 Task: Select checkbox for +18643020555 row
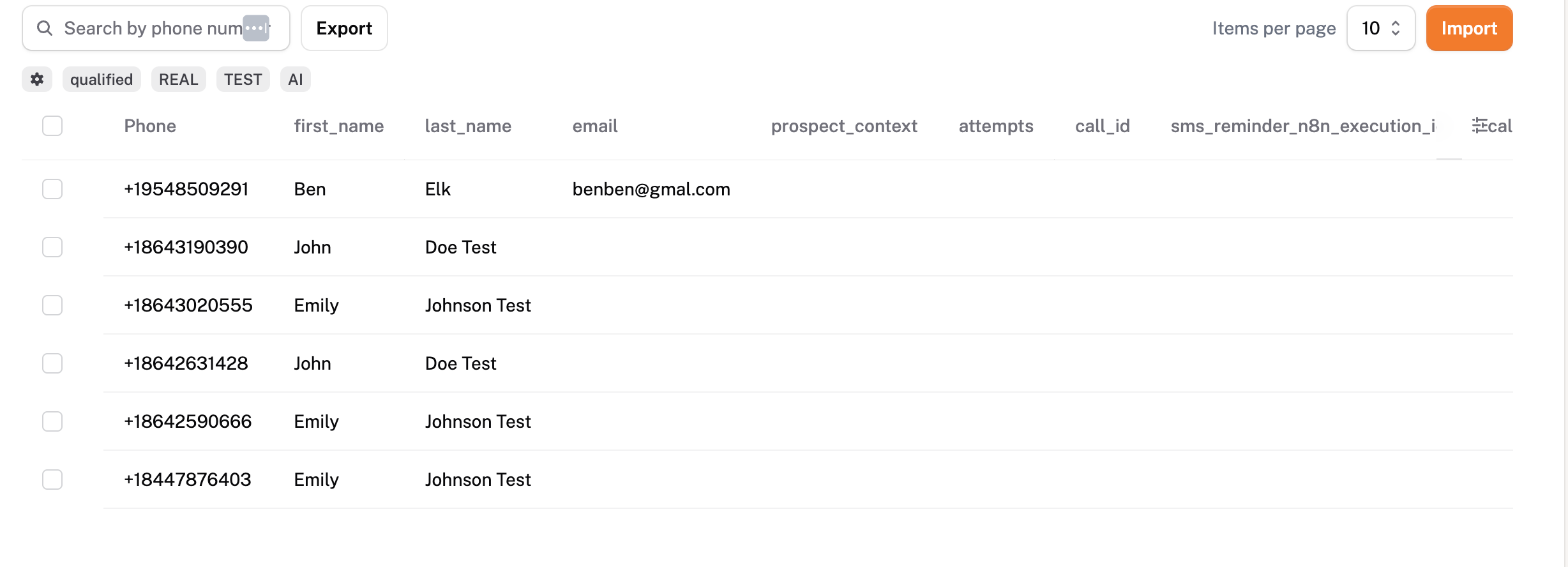pos(52,305)
